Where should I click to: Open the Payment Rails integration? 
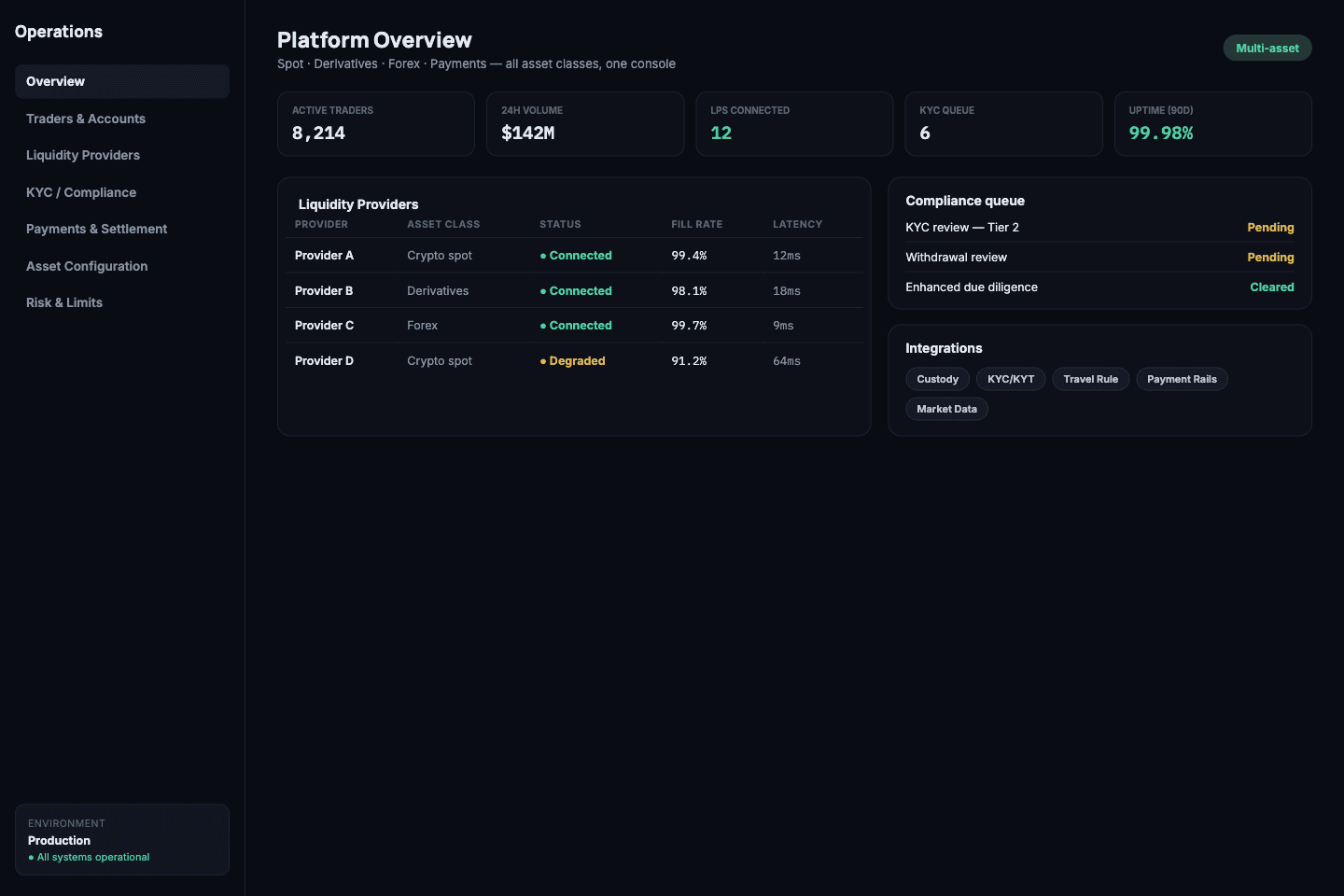coord(1182,379)
